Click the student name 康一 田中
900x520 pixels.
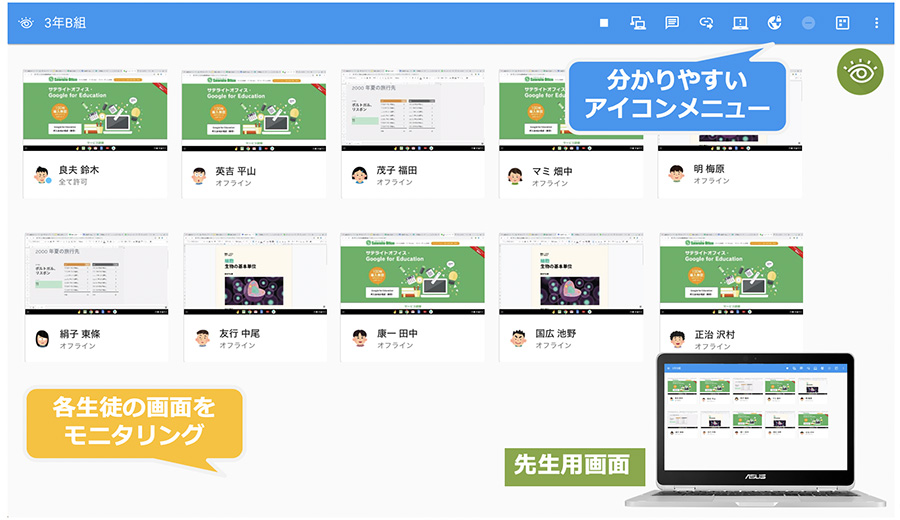click(402, 333)
